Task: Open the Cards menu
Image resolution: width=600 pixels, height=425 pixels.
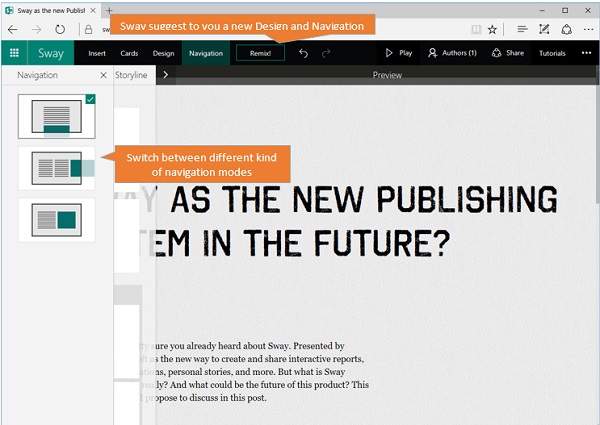Action: (x=129, y=53)
